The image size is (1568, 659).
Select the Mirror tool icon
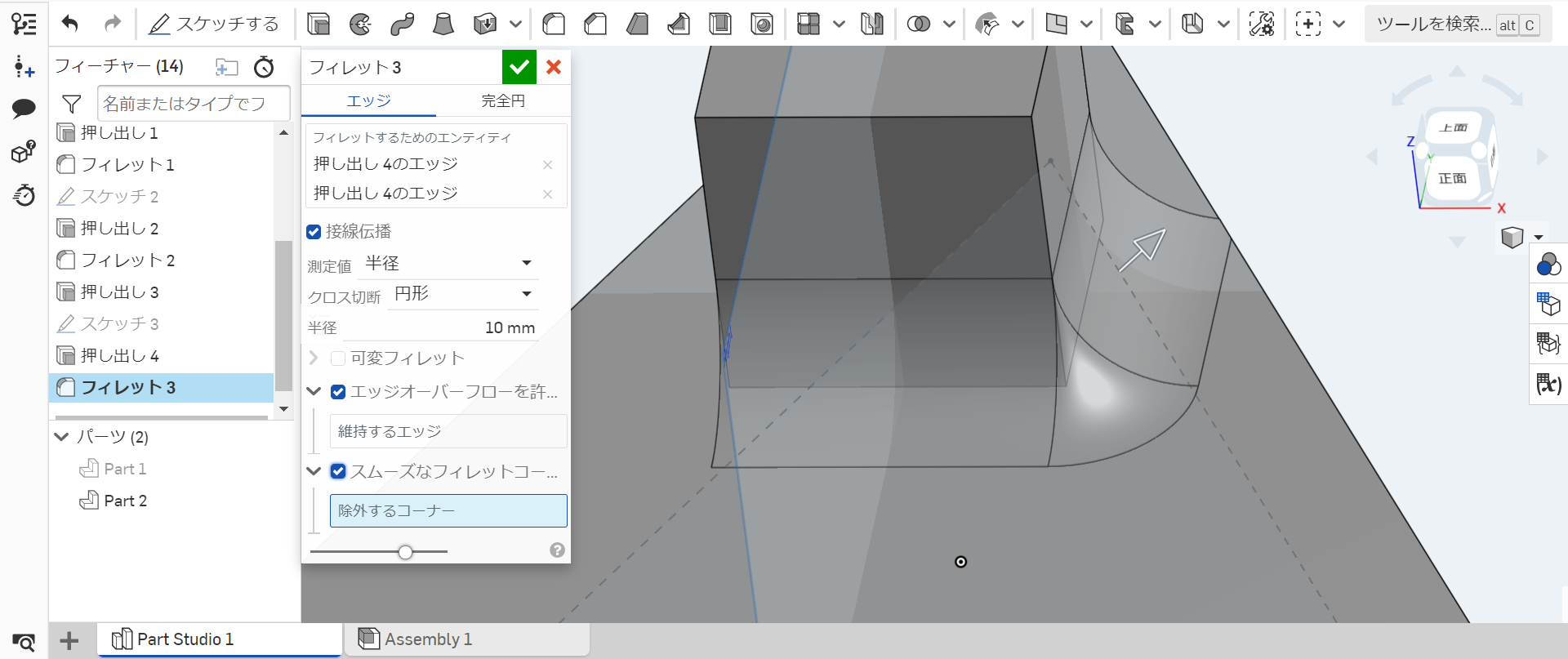click(x=872, y=24)
